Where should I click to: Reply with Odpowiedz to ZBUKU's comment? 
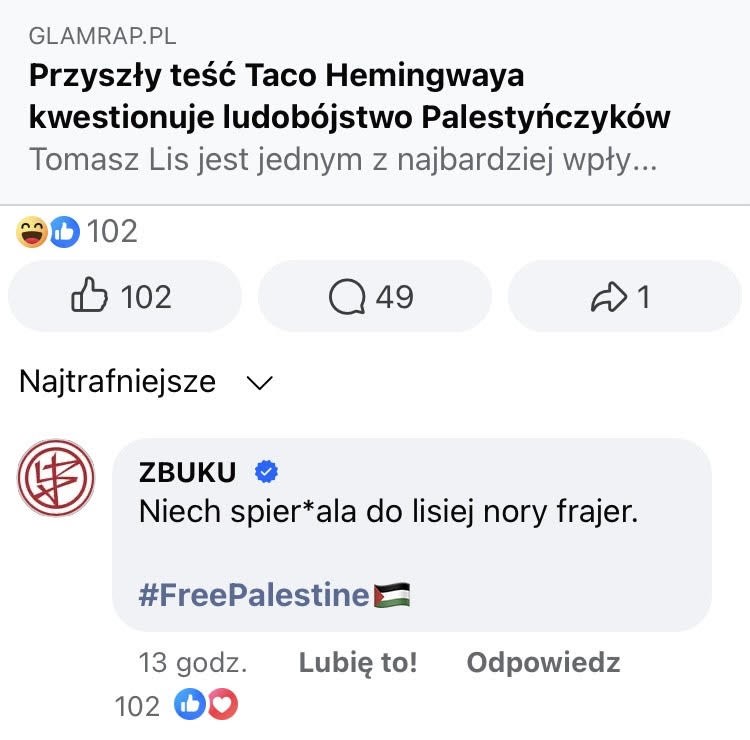tap(543, 662)
